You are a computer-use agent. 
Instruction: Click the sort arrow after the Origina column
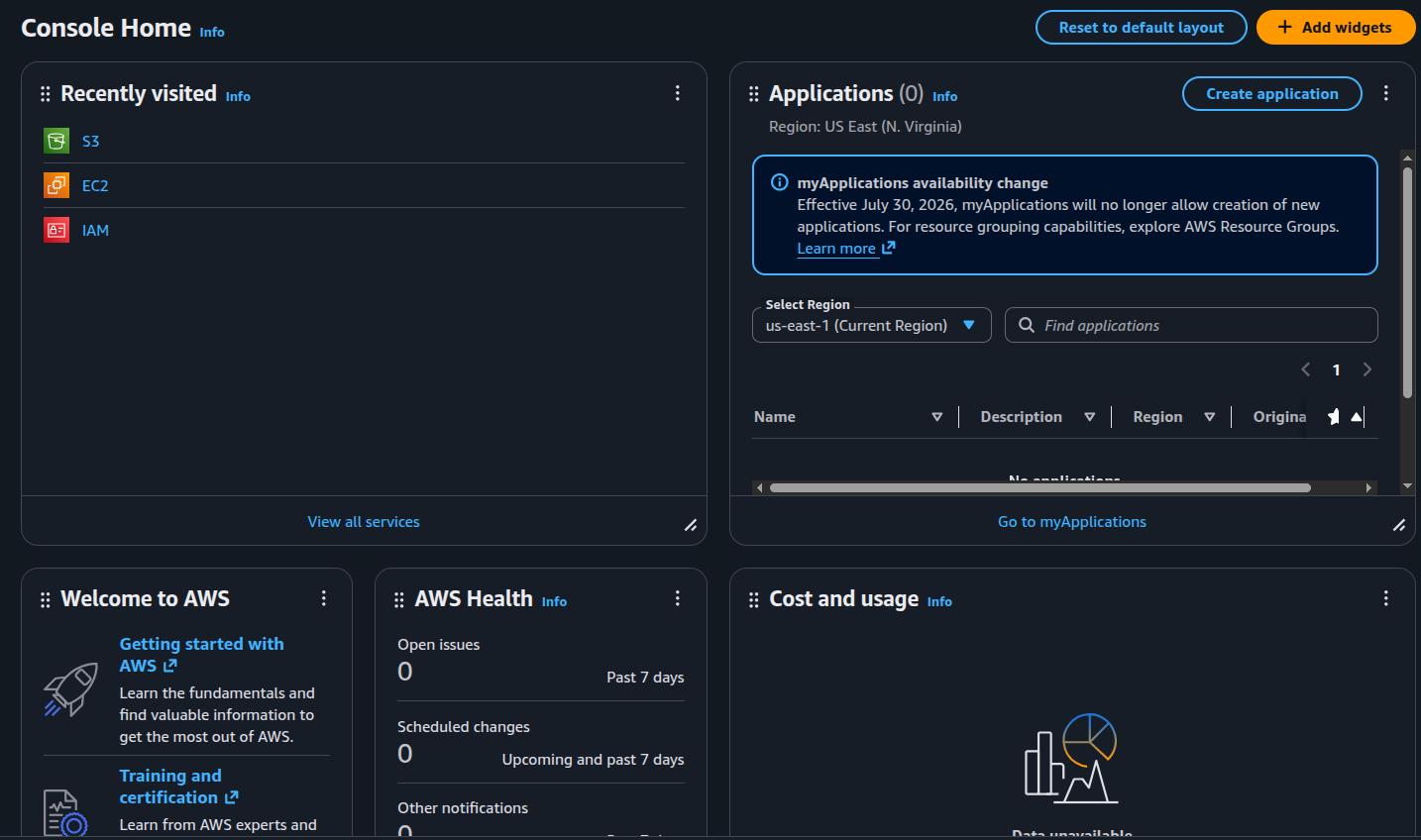pyautogui.click(x=1357, y=417)
